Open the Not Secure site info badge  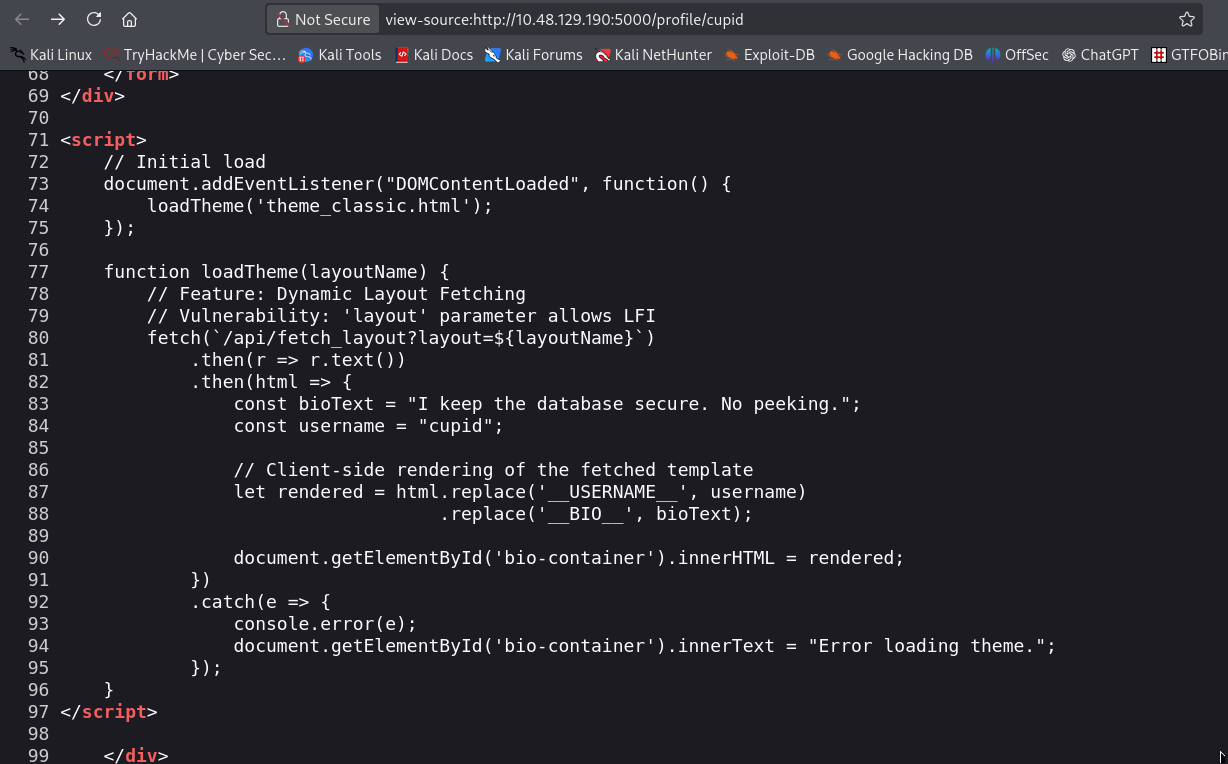pos(323,19)
